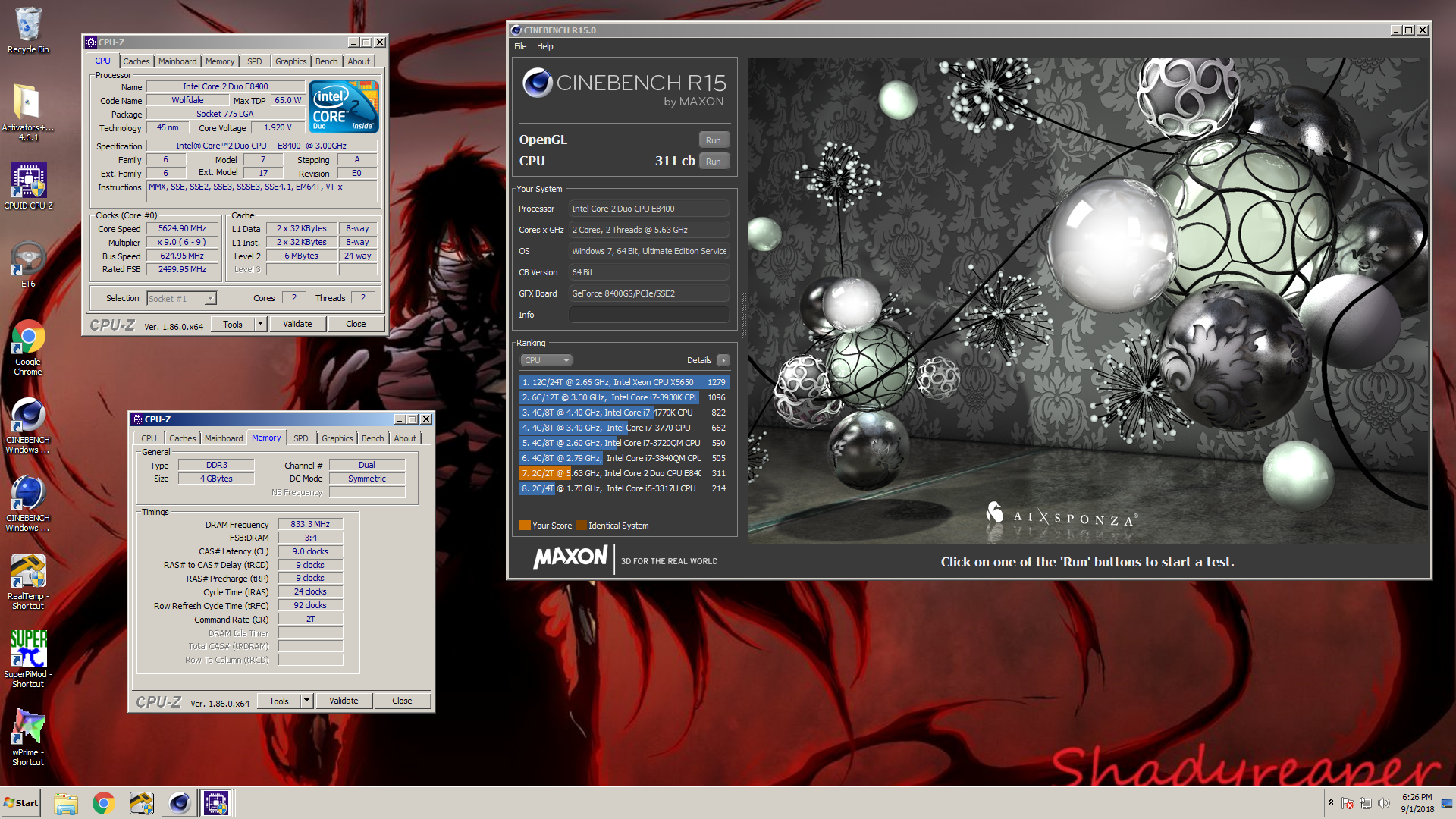Open the Recycle Bin desktop icon

[28, 30]
